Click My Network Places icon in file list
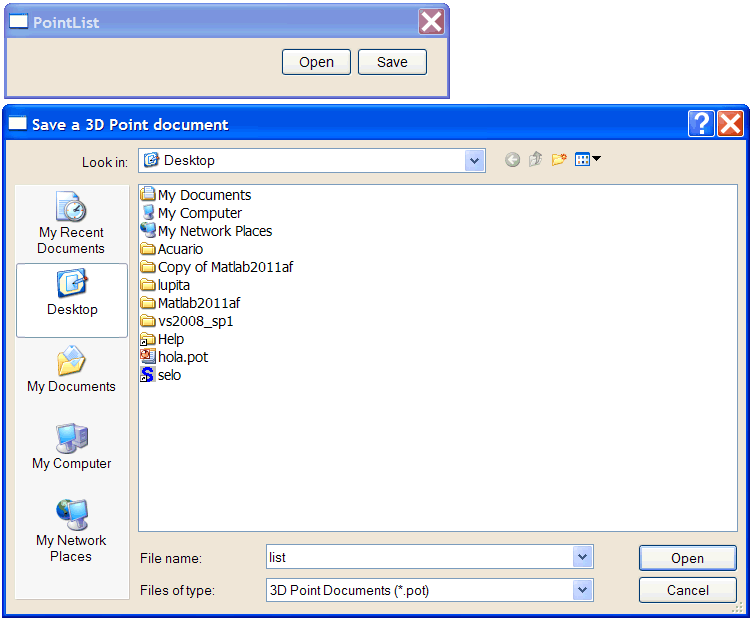 pos(148,231)
